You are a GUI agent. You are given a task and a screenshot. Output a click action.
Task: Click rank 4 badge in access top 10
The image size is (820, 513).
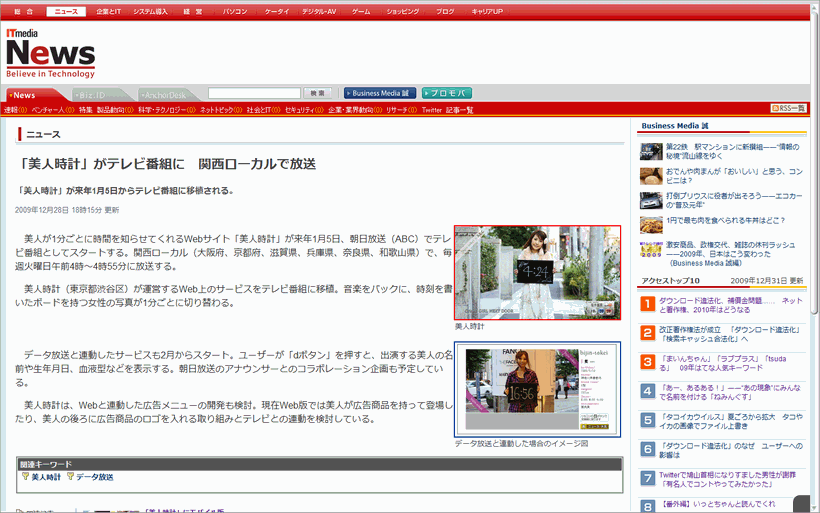(x=647, y=391)
